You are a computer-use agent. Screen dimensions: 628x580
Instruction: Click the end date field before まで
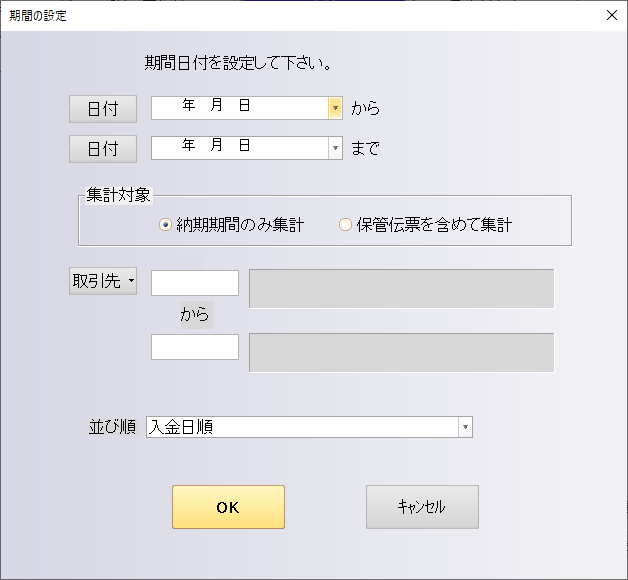(x=238, y=148)
